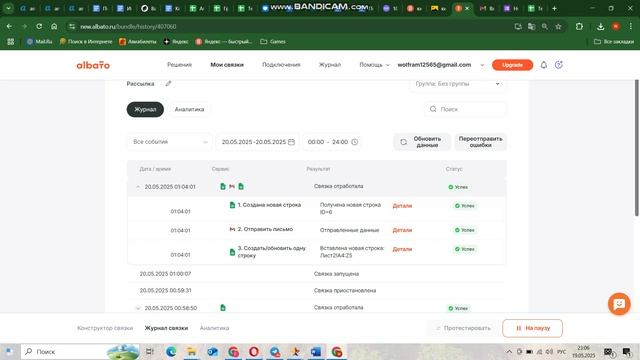Open the browser downloads icon

pyautogui.click(x=600, y=27)
